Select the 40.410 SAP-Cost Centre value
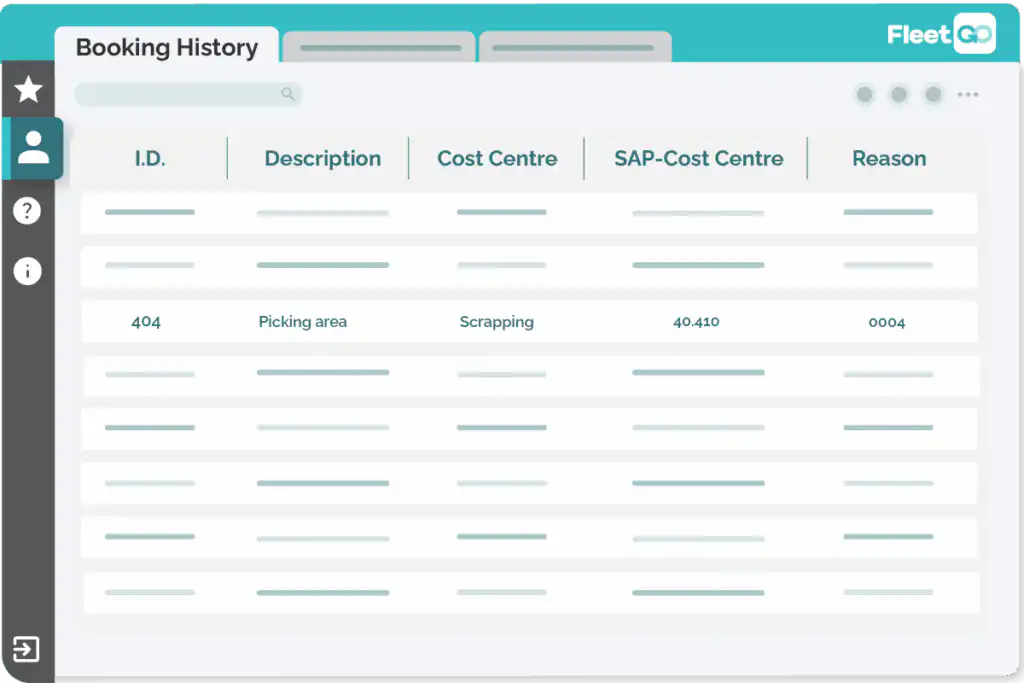 point(696,322)
